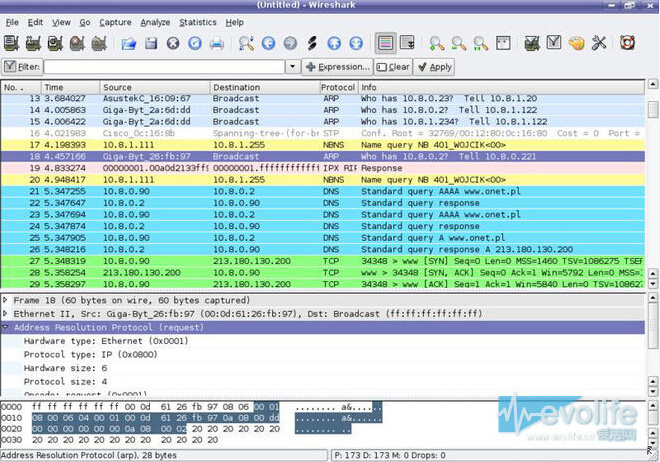Select packet 21 DNS query AAAA www.onet.pl

323,191
